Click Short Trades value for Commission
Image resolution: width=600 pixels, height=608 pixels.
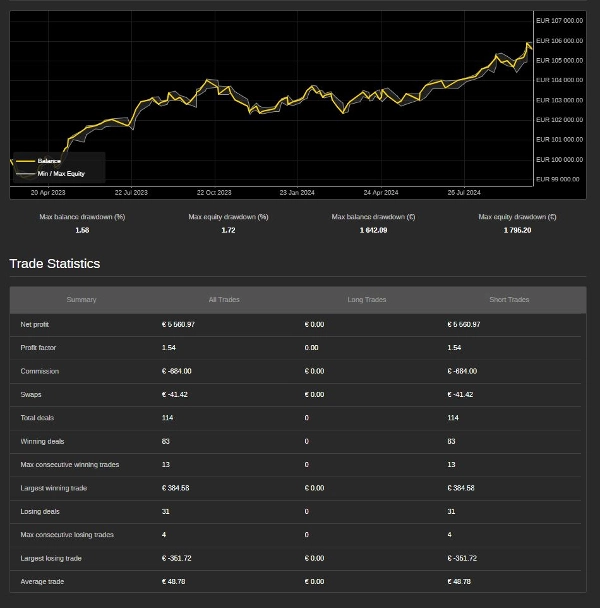point(462,371)
